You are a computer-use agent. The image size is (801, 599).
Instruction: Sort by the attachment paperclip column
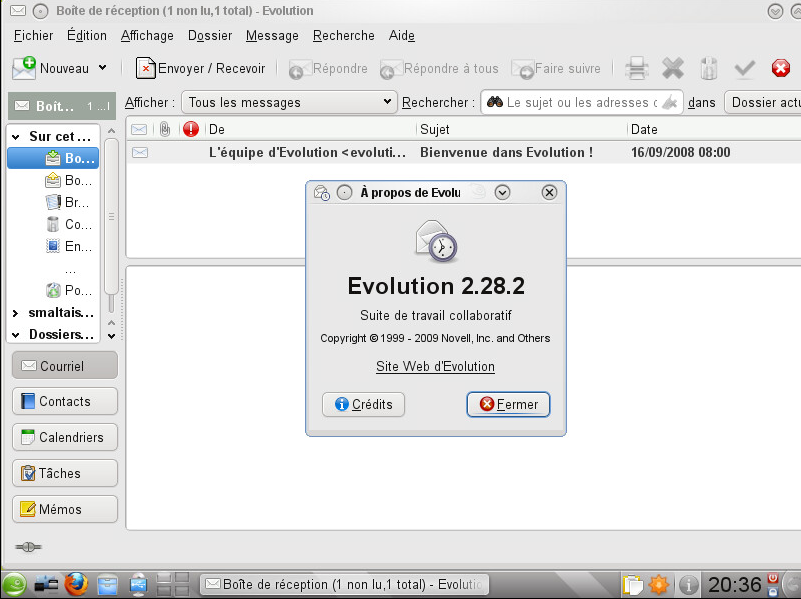[x=164, y=129]
